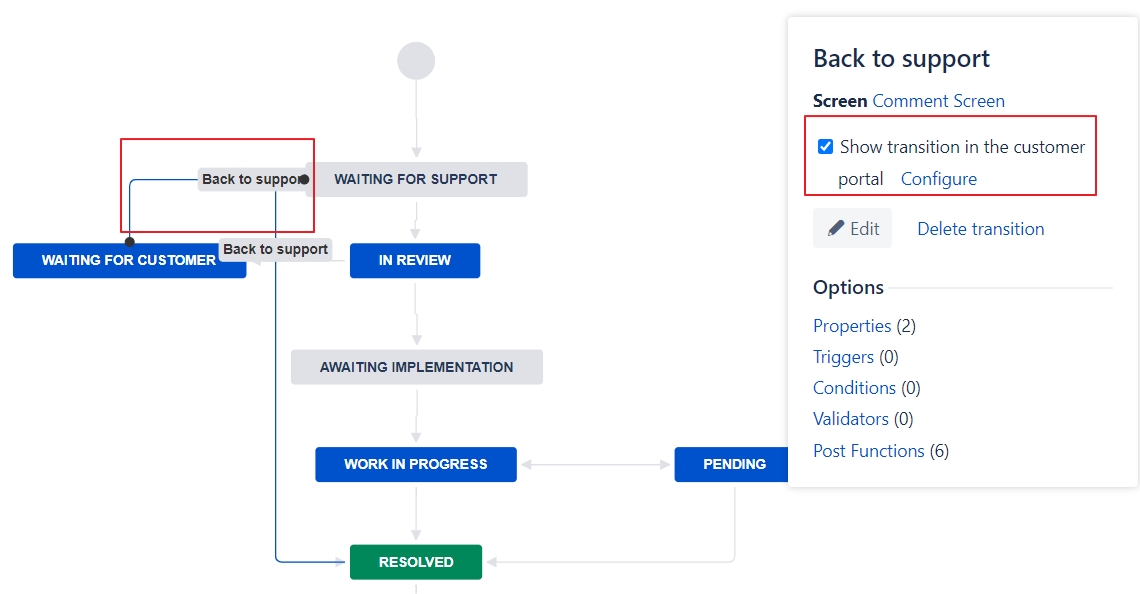The width and height of the screenshot is (1140, 594).
Task: Open Validators option
Action: click(x=851, y=420)
